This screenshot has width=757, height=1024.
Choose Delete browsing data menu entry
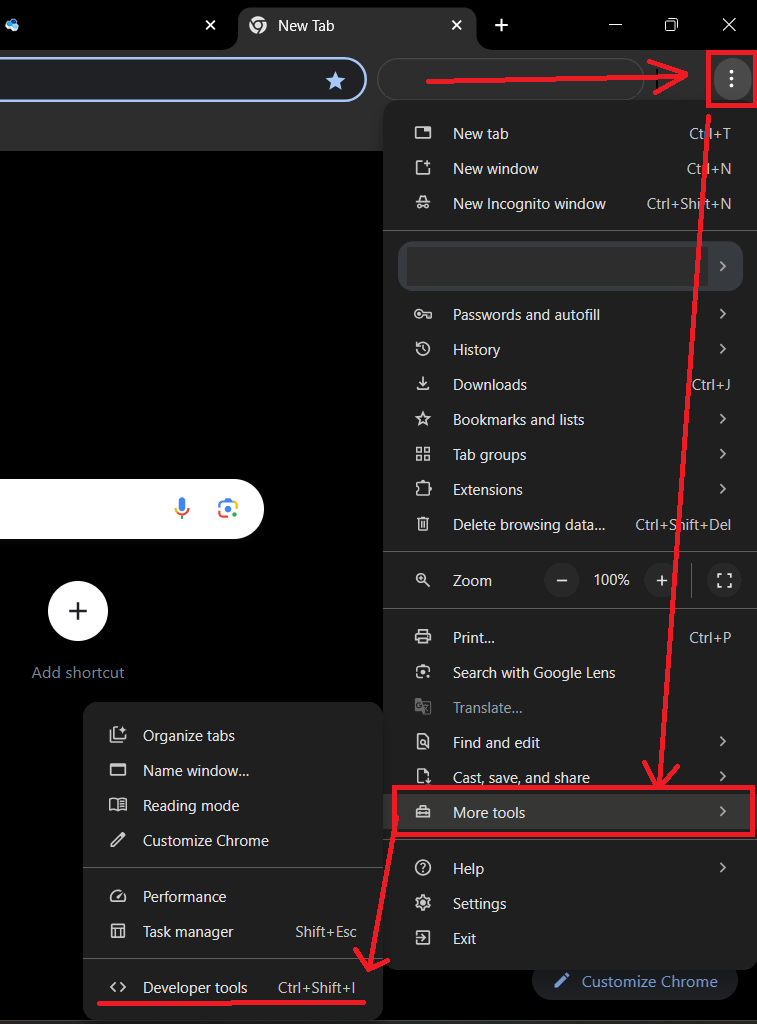click(570, 524)
